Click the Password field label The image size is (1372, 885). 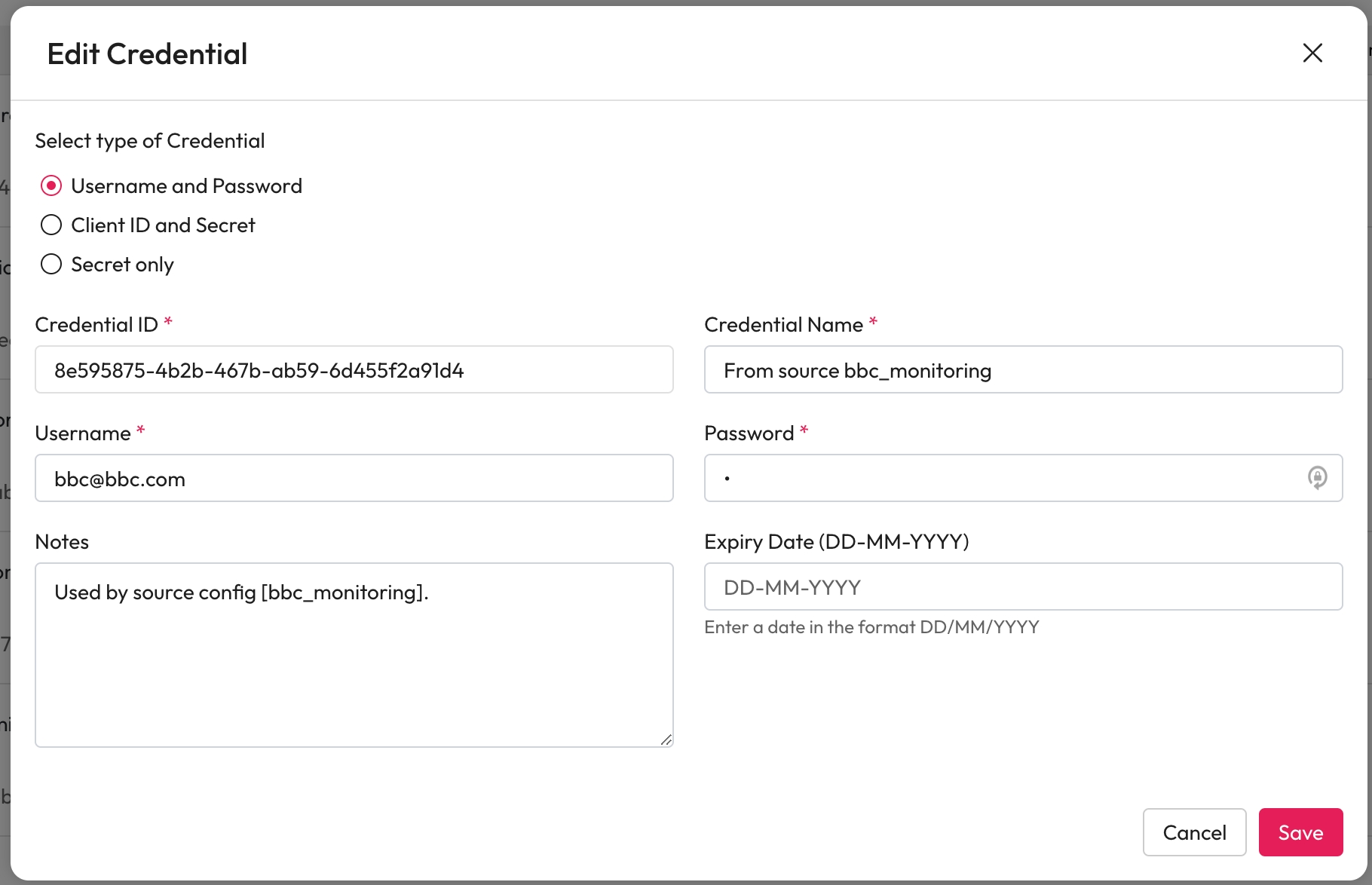click(749, 433)
